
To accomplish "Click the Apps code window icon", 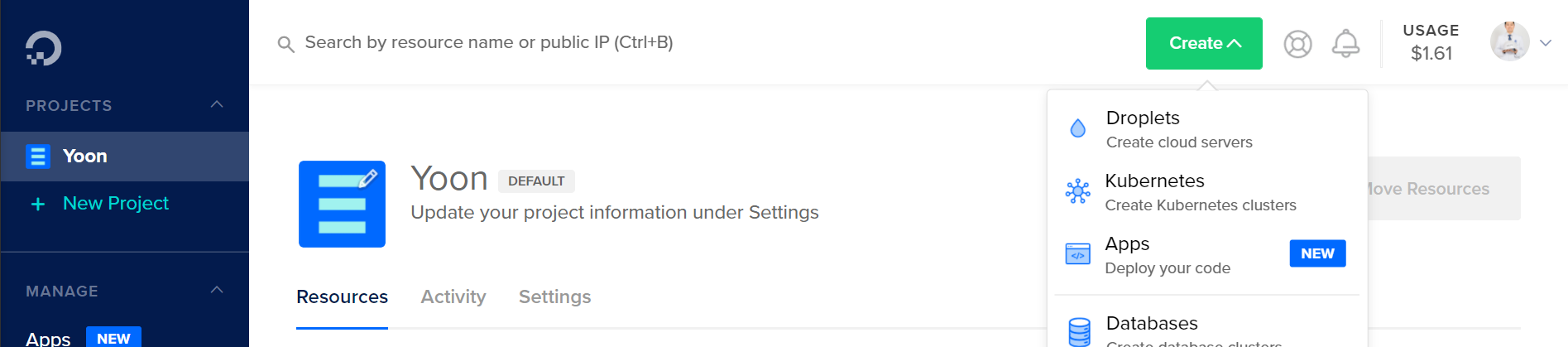I will pyautogui.click(x=1077, y=254).
